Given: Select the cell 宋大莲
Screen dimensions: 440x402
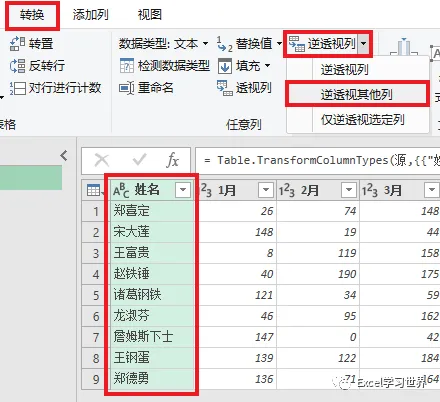Looking at the screenshot, I should coord(152,232).
